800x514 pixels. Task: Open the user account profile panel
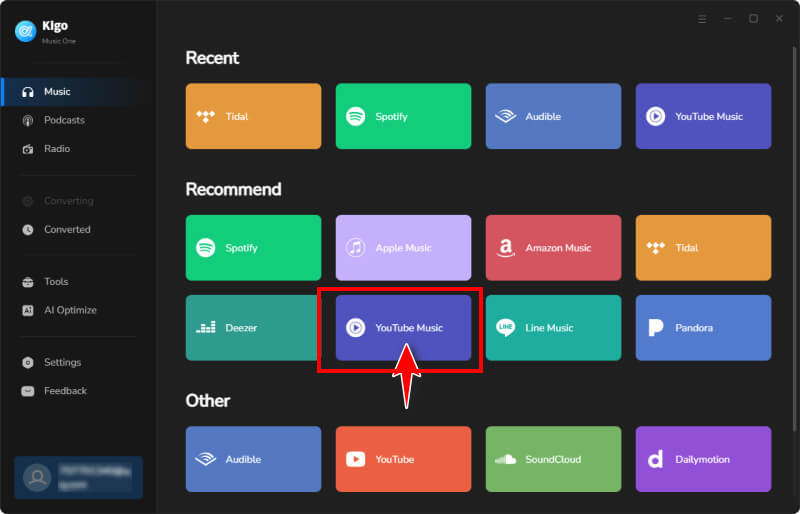point(79,477)
